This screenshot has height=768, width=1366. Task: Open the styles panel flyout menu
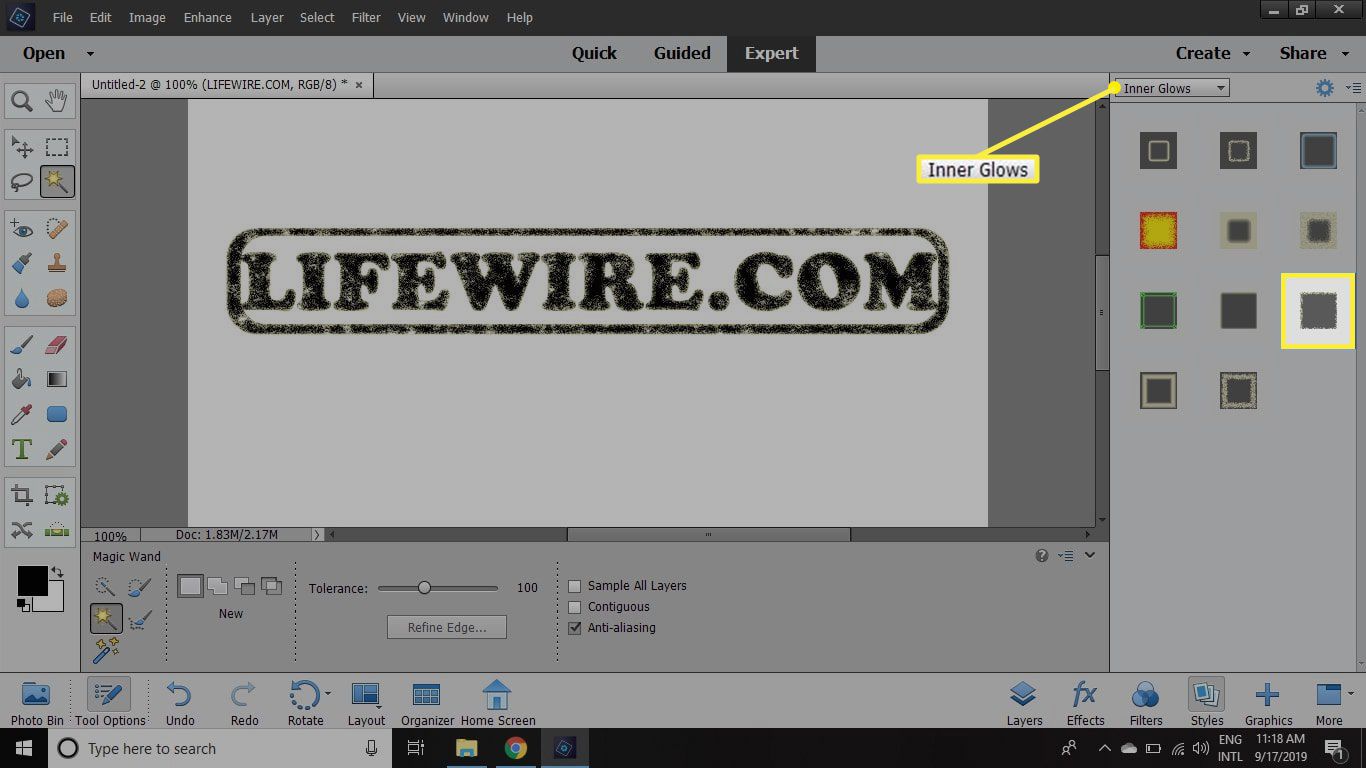[1354, 88]
